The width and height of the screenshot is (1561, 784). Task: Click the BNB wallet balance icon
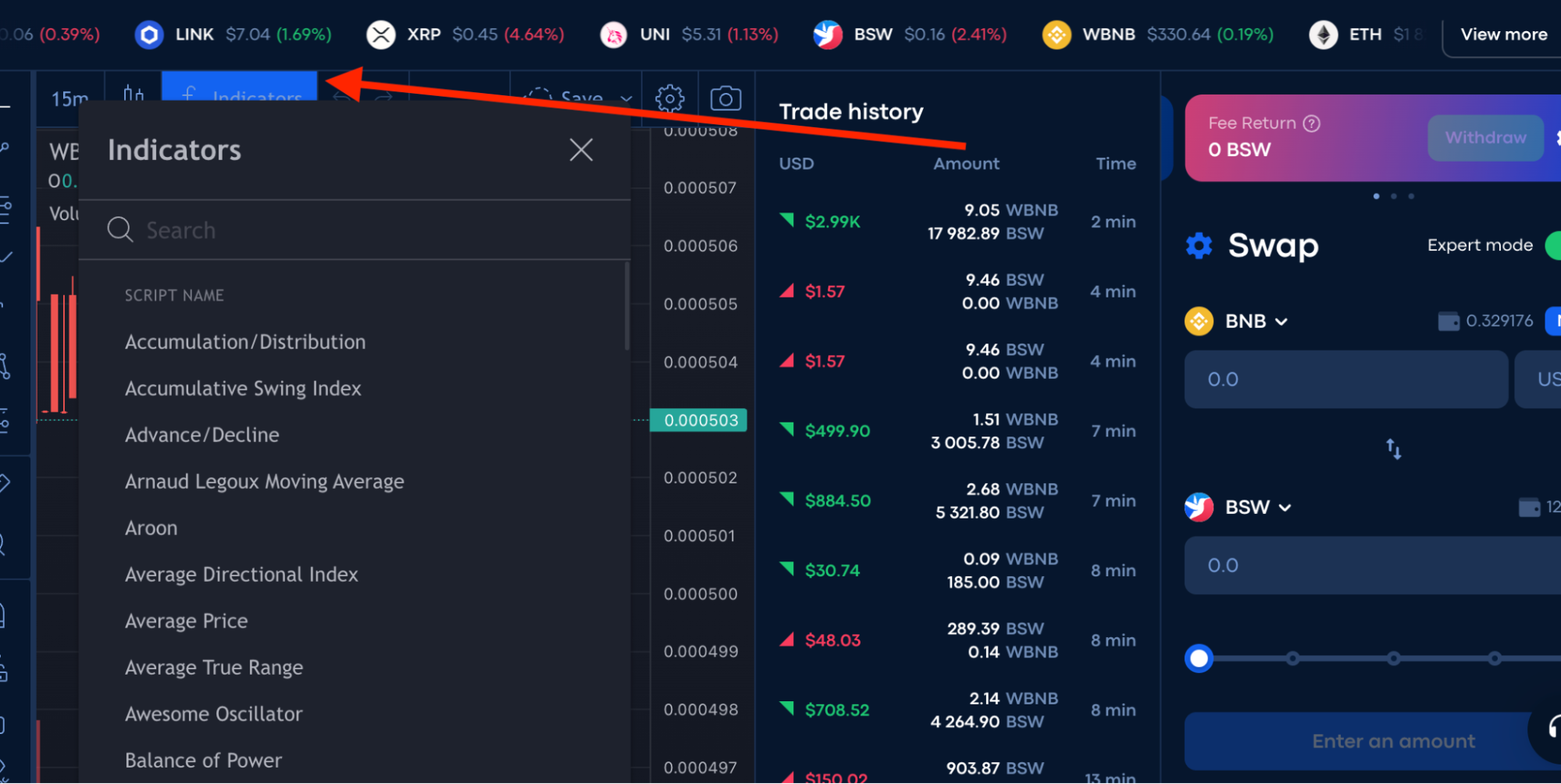(1449, 321)
